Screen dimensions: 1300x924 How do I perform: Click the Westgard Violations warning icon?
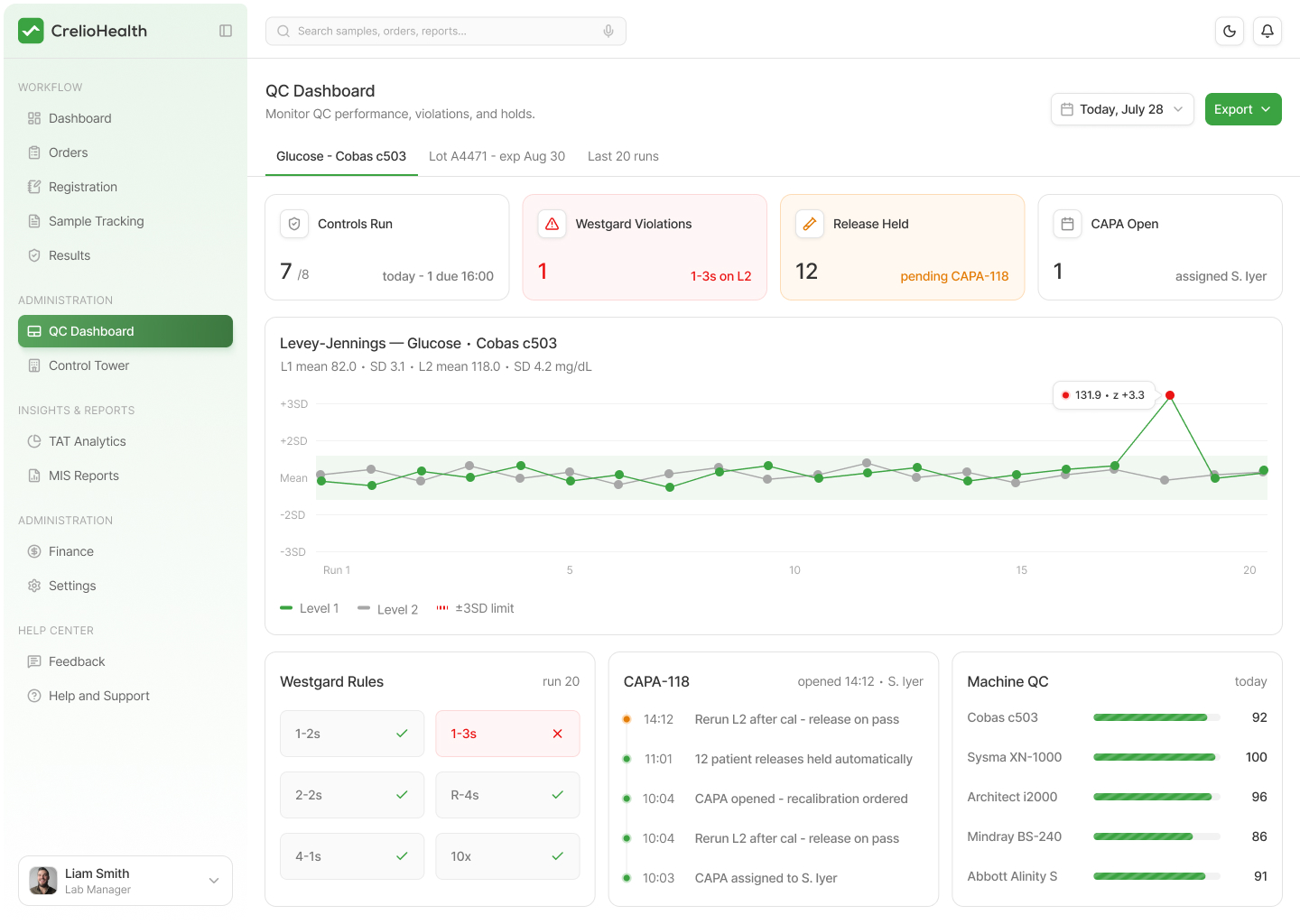click(552, 224)
